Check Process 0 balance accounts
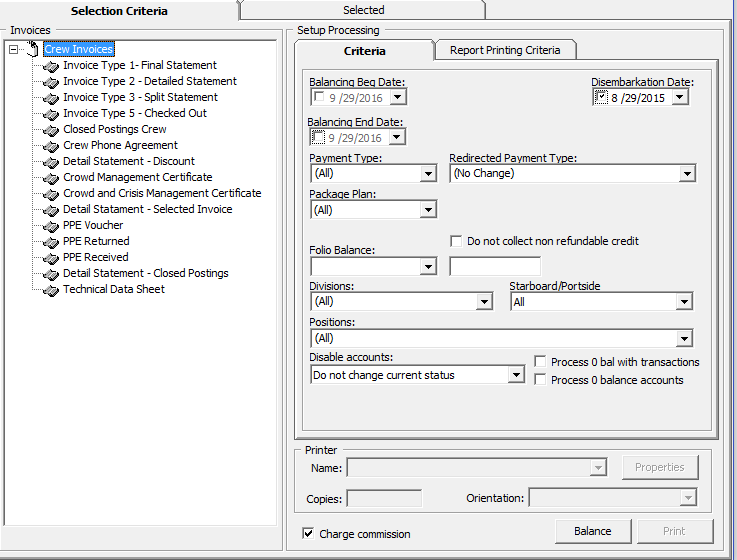737x560 pixels. [x=540, y=379]
